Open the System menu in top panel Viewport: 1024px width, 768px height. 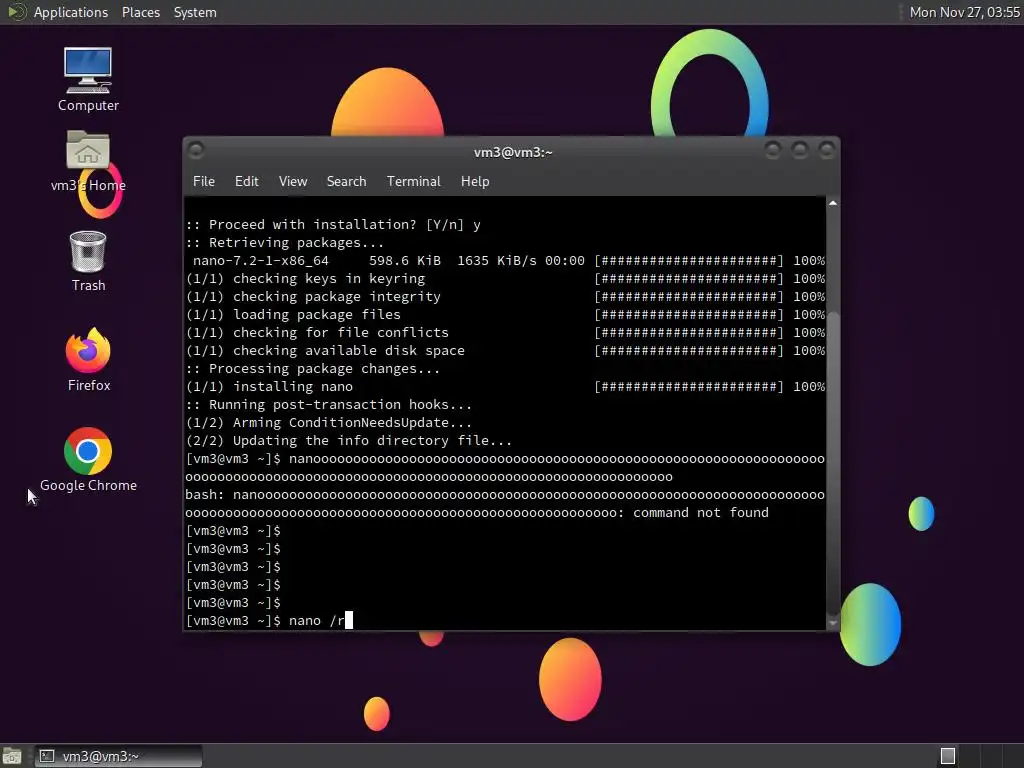195,12
